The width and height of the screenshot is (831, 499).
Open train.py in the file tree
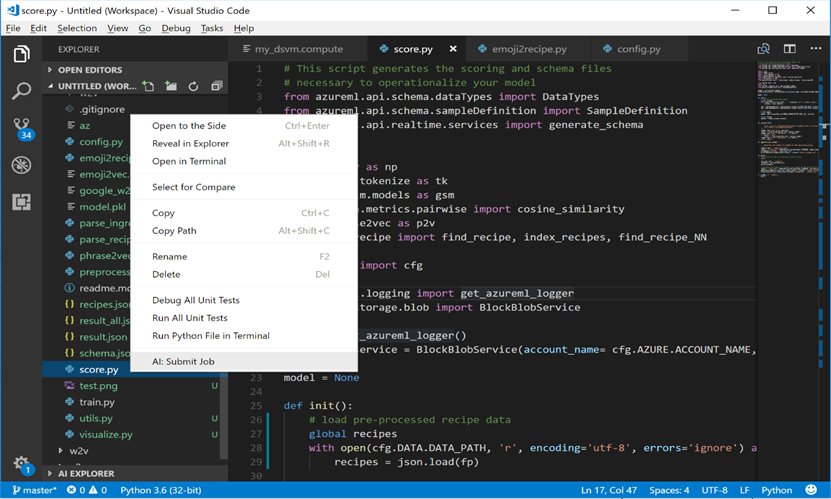pyautogui.click(x=97, y=402)
